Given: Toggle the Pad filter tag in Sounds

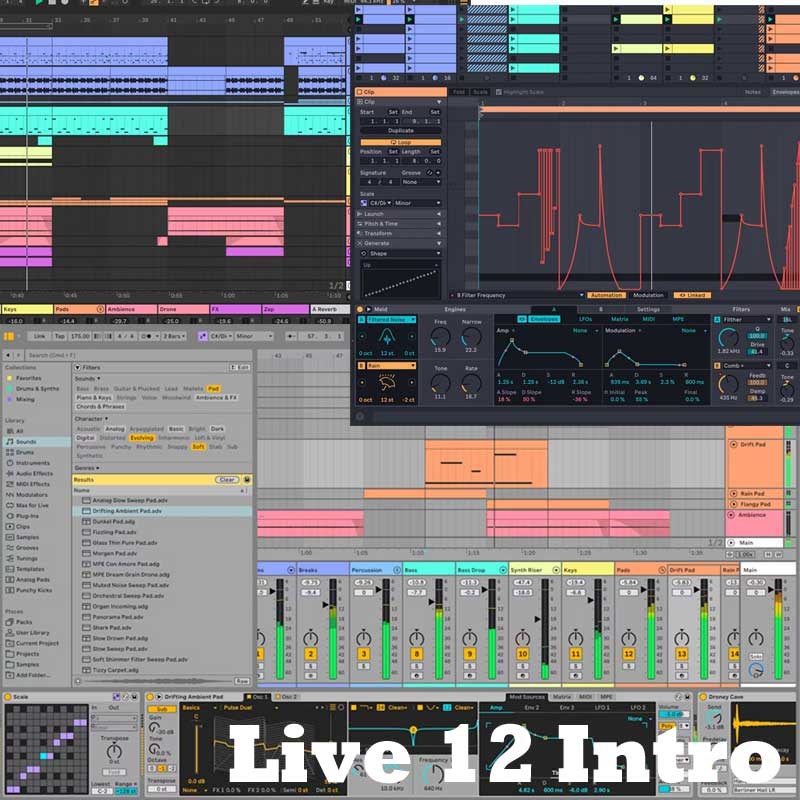Looking at the screenshot, I should (x=213, y=388).
